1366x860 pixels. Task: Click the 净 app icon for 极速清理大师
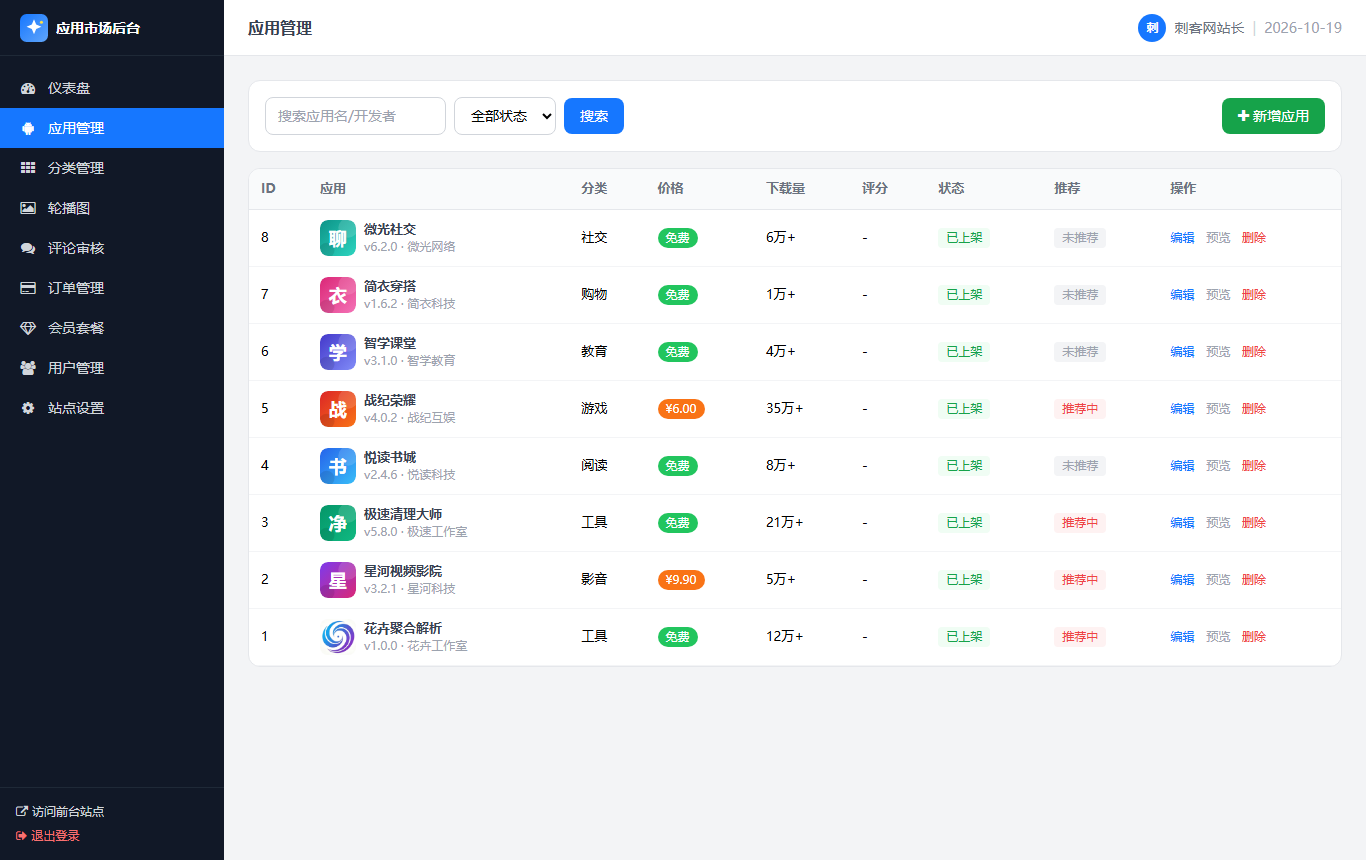point(338,523)
